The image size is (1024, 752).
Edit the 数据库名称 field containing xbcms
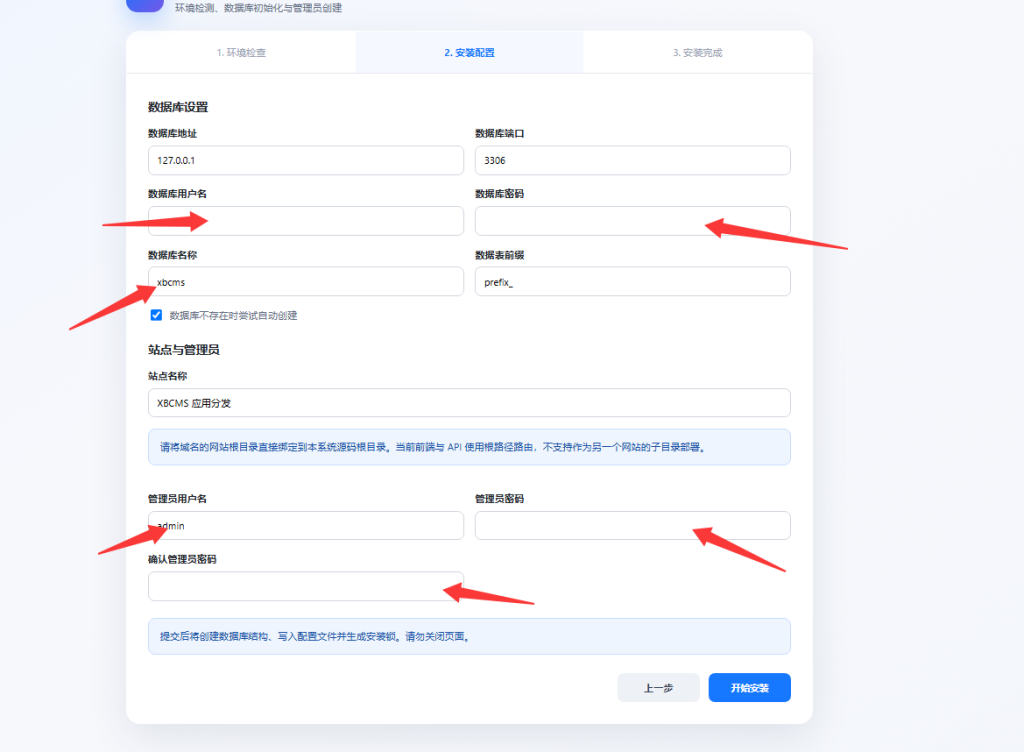pos(306,282)
